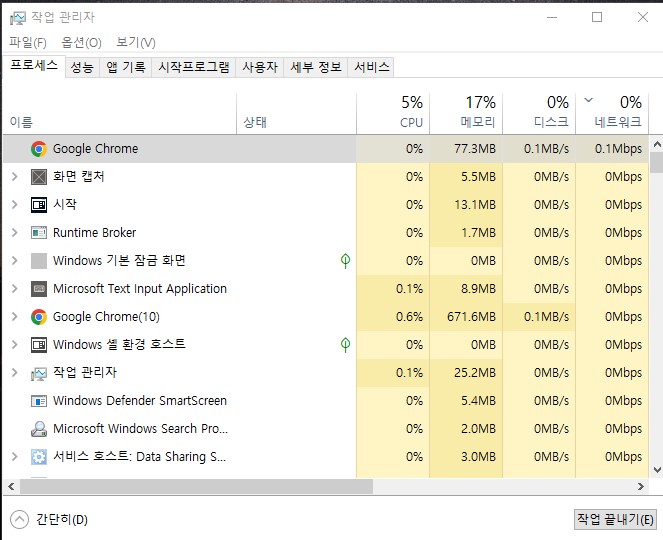The image size is (663, 540).
Task: Switch to the 사용자 tab
Action: (260, 67)
